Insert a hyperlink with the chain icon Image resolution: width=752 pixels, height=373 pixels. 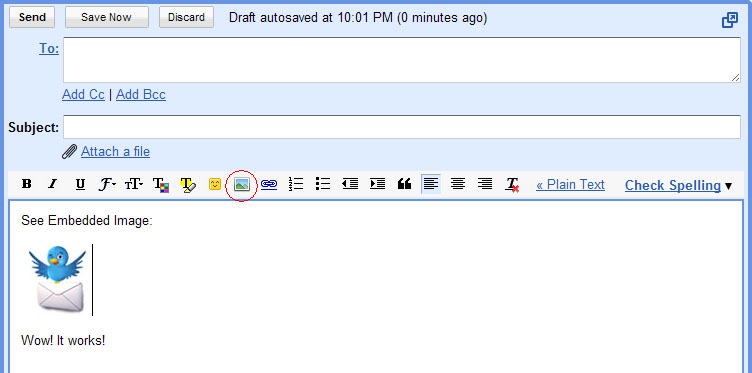[269, 184]
